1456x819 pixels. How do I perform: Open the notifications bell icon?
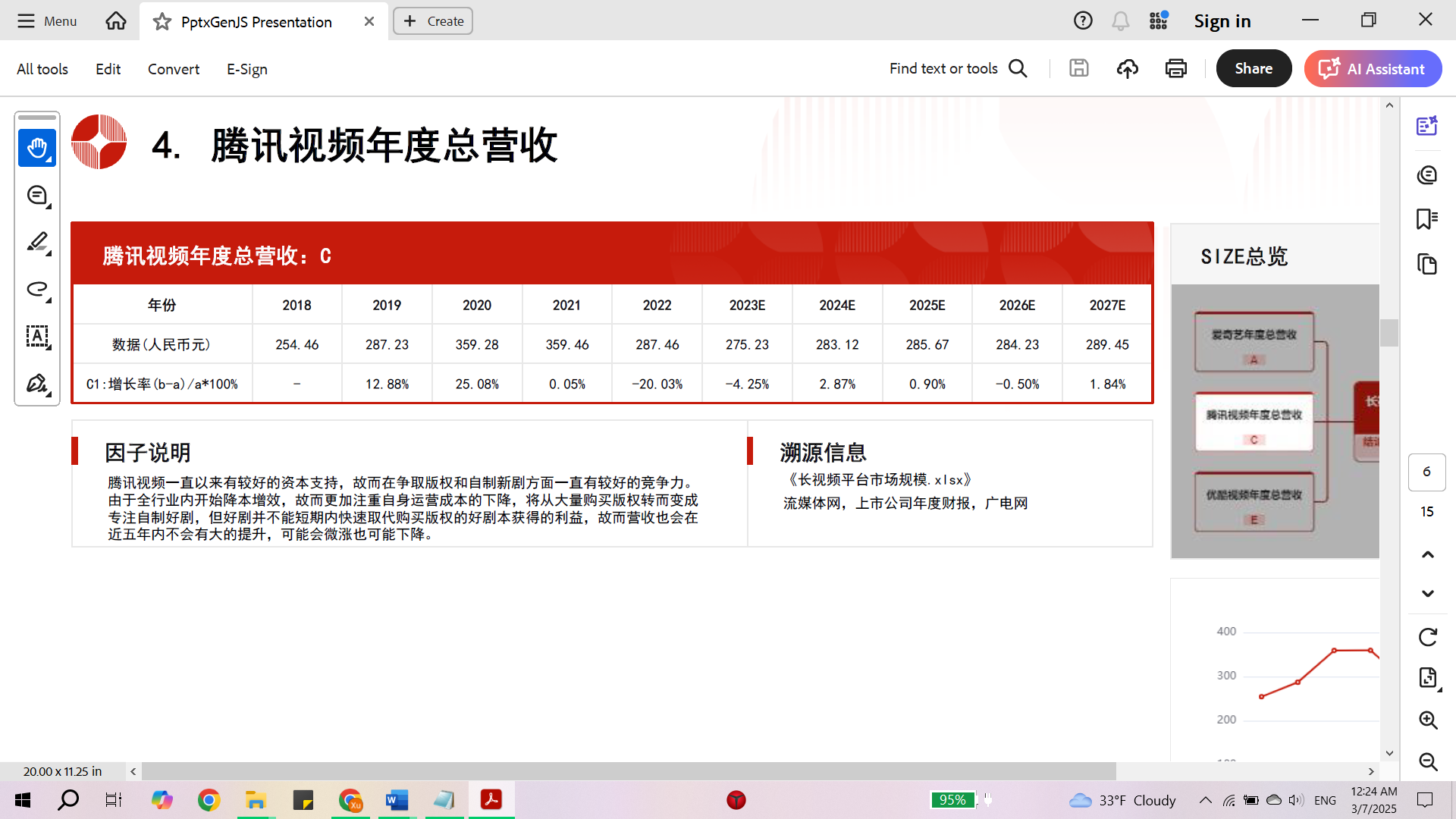(x=1120, y=20)
